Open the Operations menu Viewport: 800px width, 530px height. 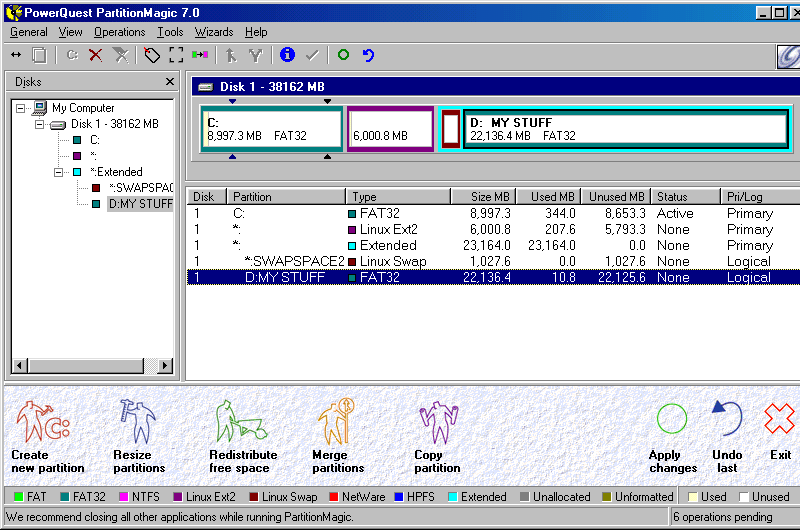(x=119, y=32)
